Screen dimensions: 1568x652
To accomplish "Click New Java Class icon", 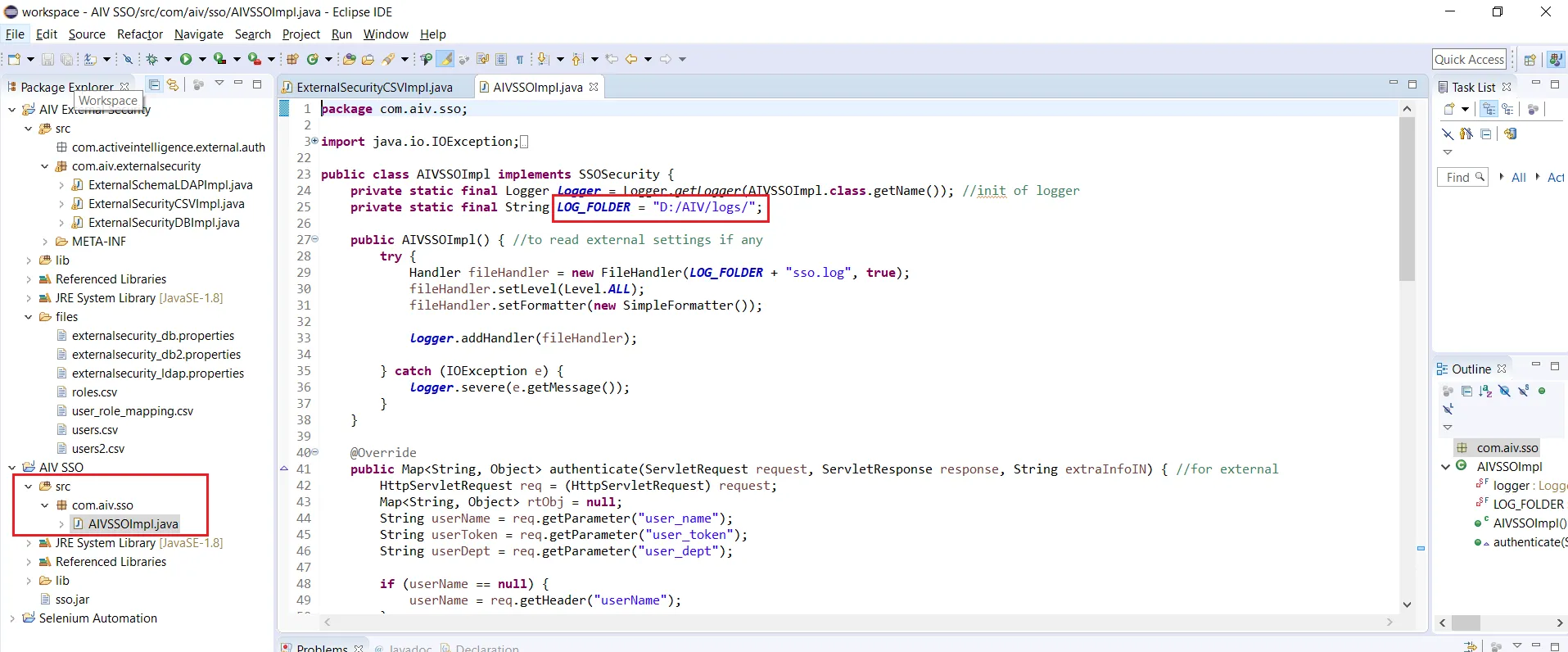I will point(312,59).
